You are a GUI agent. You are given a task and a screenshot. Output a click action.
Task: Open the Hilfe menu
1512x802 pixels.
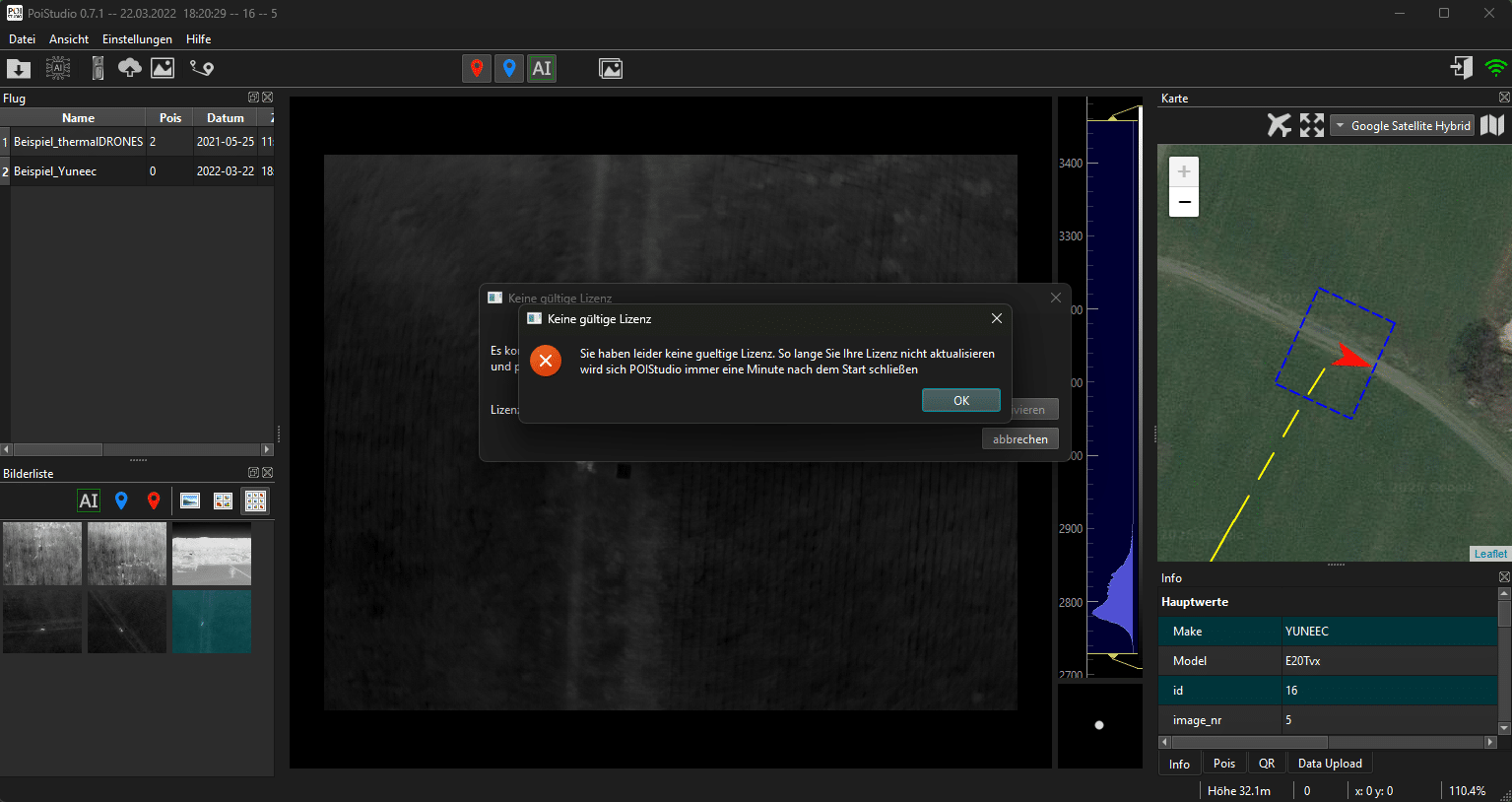[x=199, y=39]
